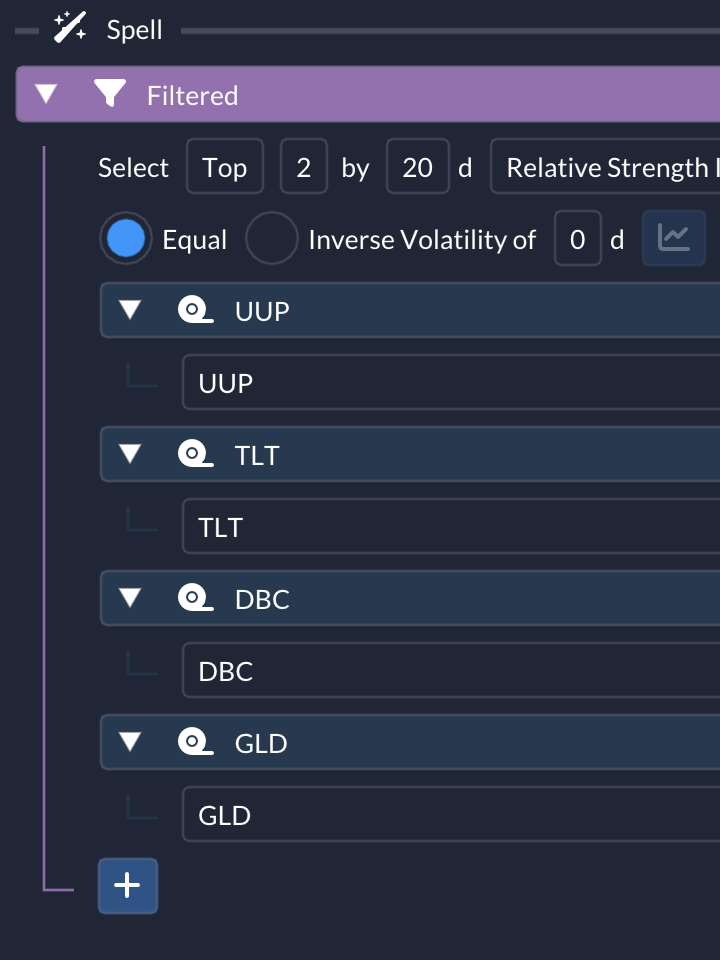Collapse the DBC group triangle
This screenshot has width=720, height=960.
click(130, 598)
